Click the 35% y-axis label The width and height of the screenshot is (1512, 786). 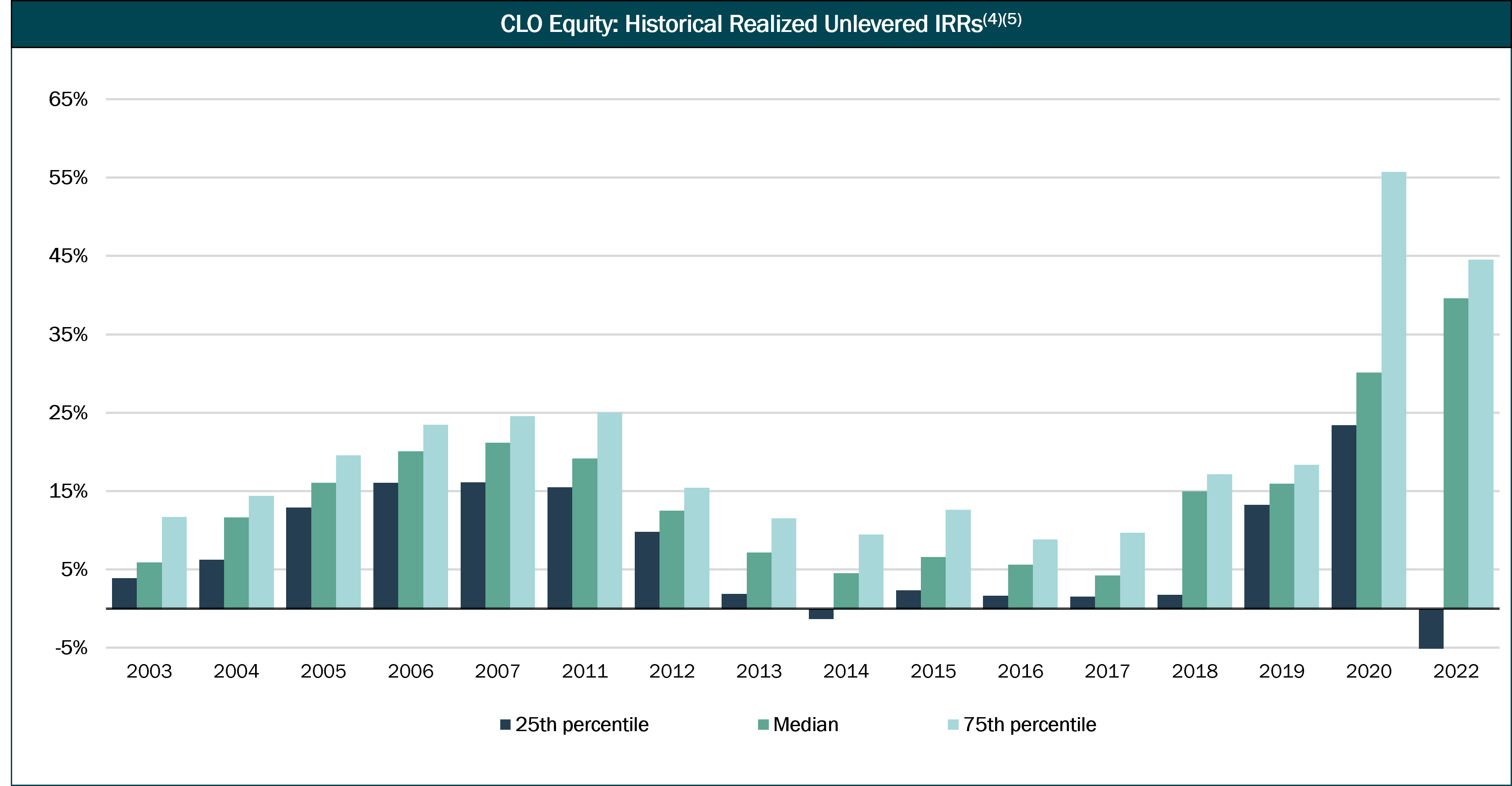tap(68, 335)
